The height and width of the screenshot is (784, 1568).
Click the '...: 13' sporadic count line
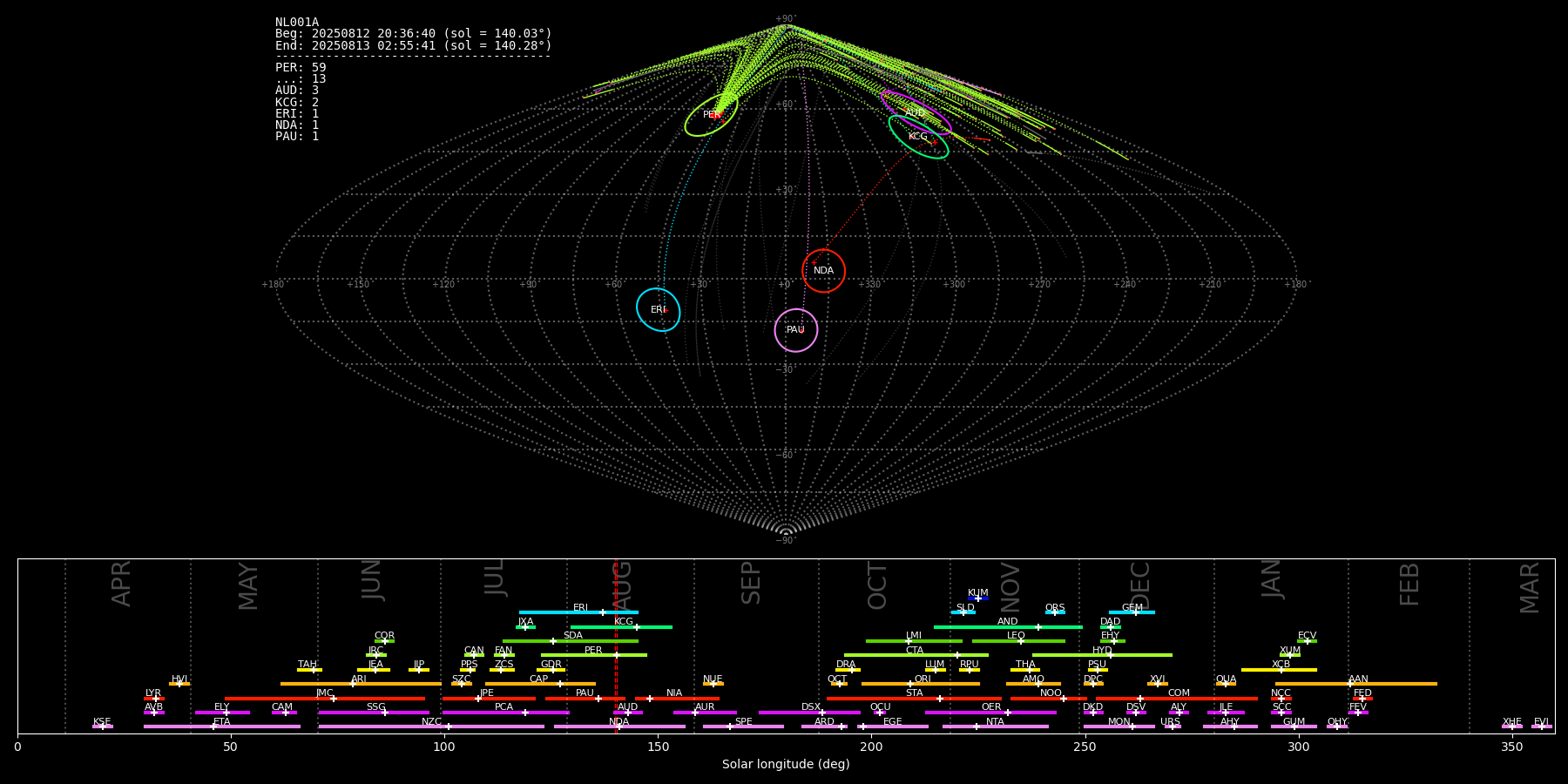point(301,79)
